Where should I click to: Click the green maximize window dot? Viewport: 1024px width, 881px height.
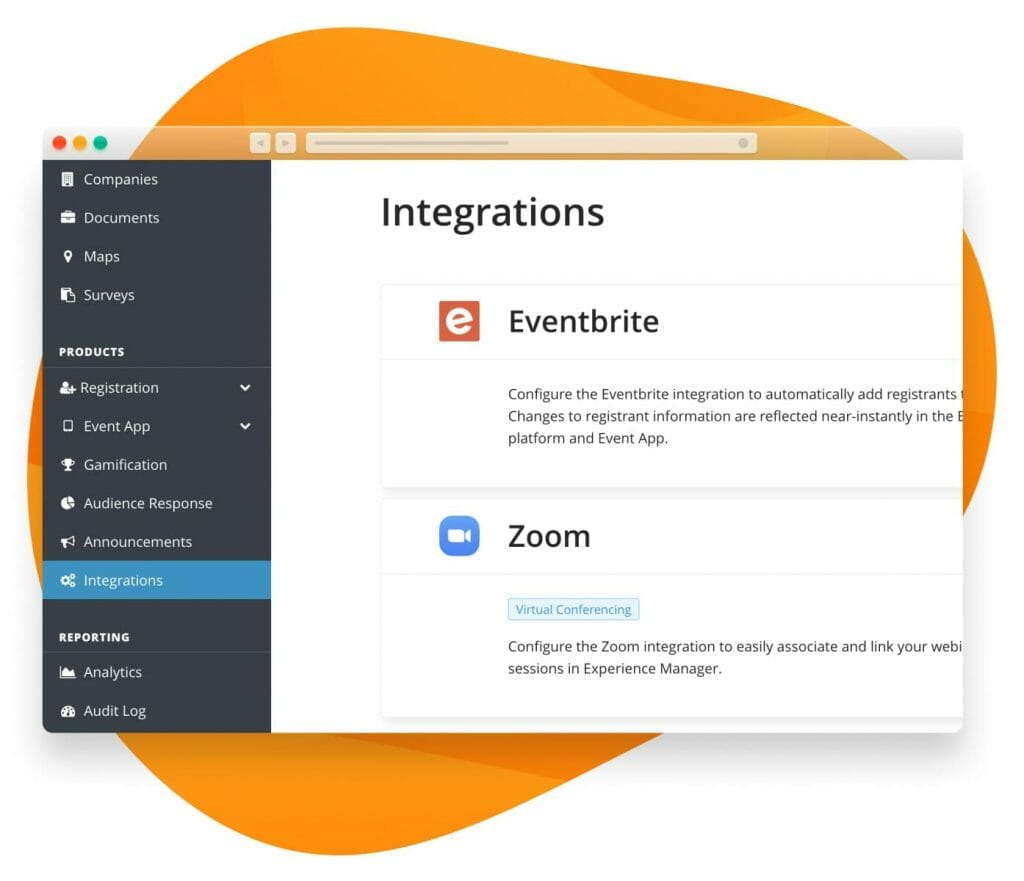click(100, 142)
